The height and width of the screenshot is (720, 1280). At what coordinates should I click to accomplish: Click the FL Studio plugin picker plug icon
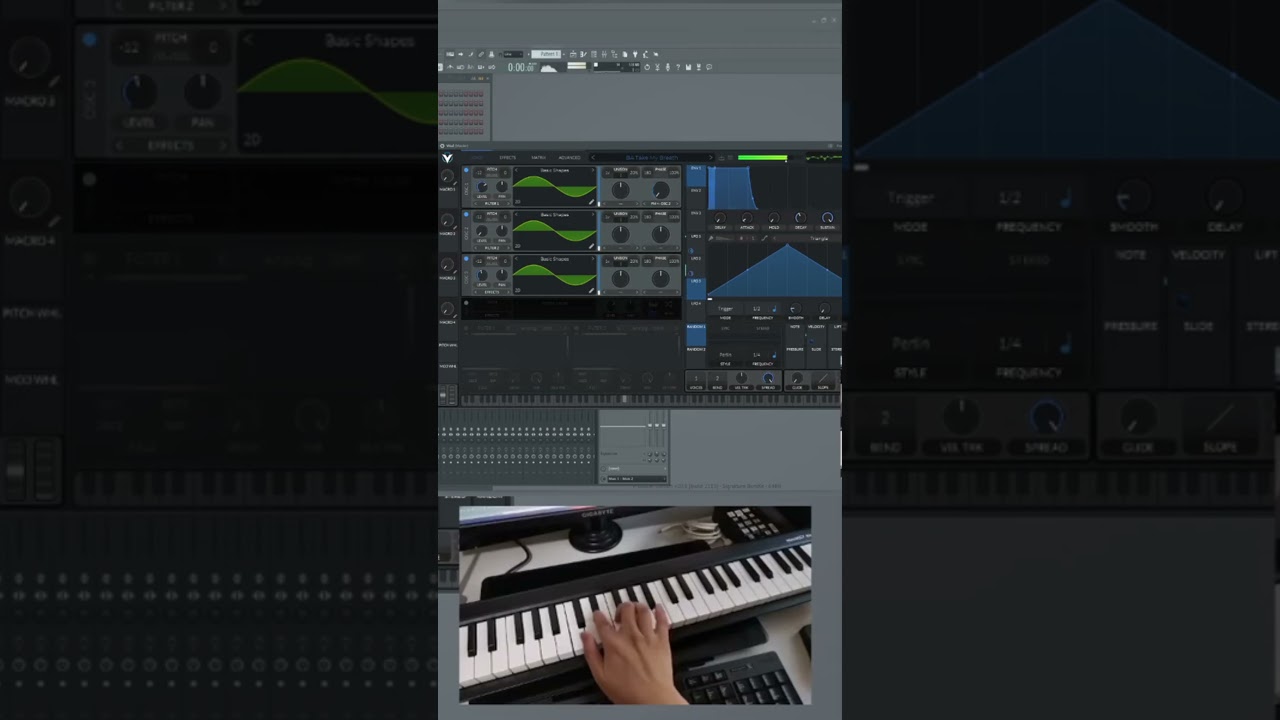pos(635,54)
